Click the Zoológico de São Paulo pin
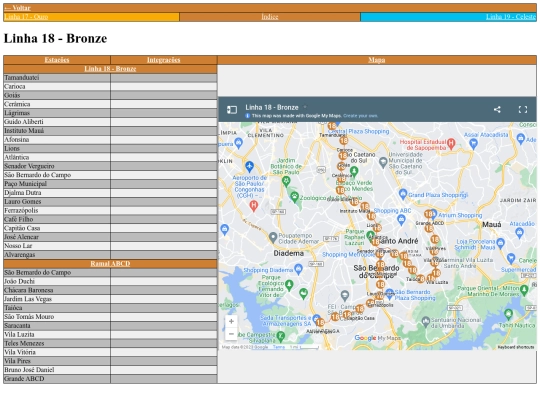Screen dimensions: 540x405 [294, 197]
